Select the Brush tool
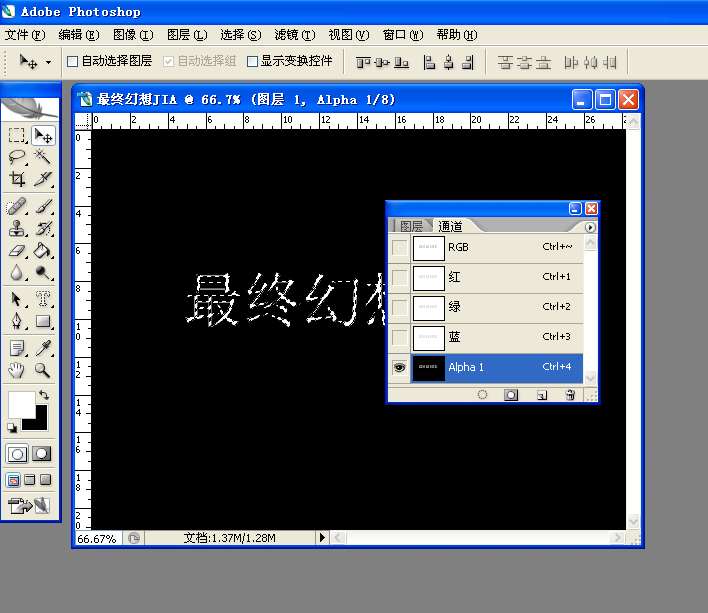Image resolution: width=708 pixels, height=613 pixels. 42,207
